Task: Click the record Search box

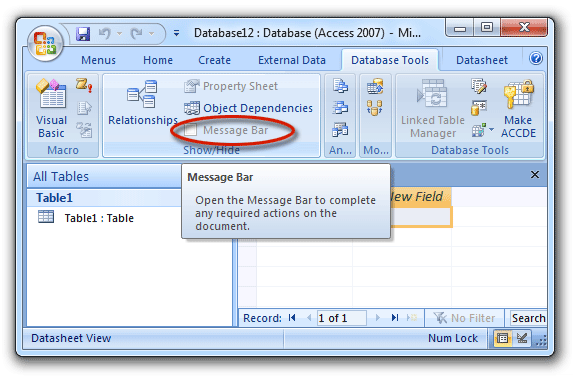Action: pos(529,318)
